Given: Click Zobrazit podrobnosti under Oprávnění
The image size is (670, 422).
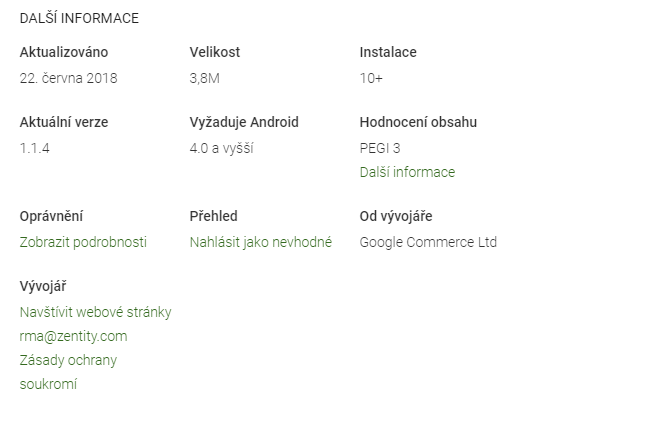Looking at the screenshot, I should coord(83,242).
